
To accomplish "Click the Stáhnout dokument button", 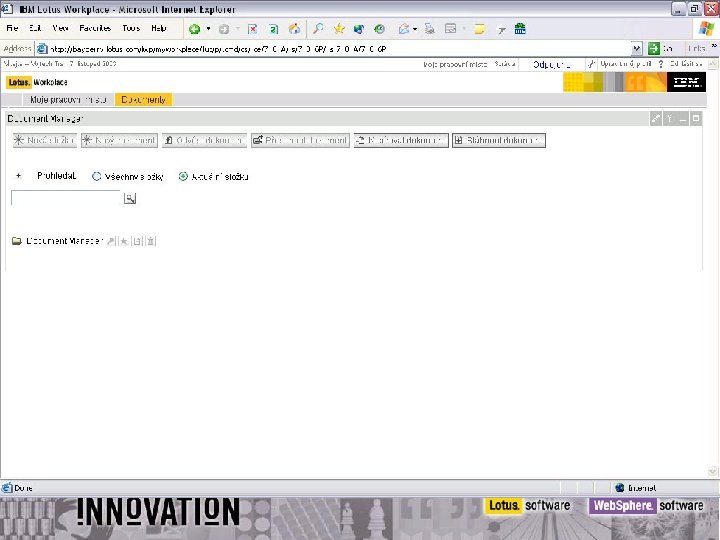I will (499, 141).
